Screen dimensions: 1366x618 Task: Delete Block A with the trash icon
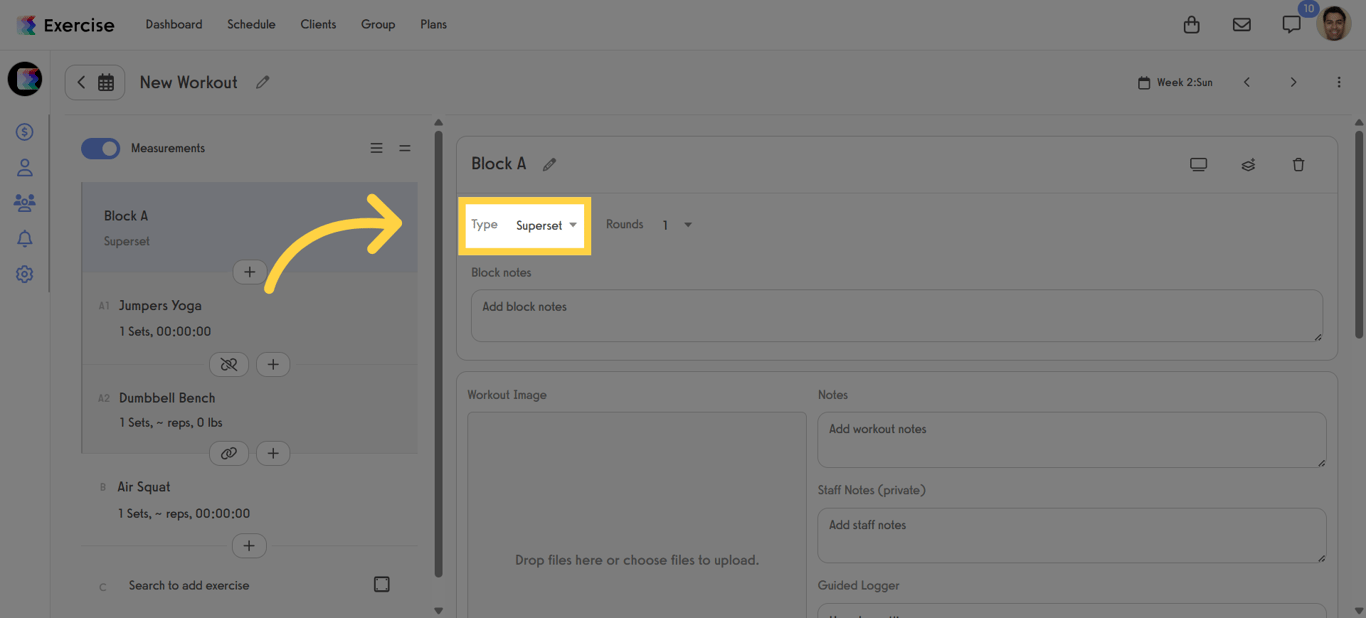point(1298,164)
